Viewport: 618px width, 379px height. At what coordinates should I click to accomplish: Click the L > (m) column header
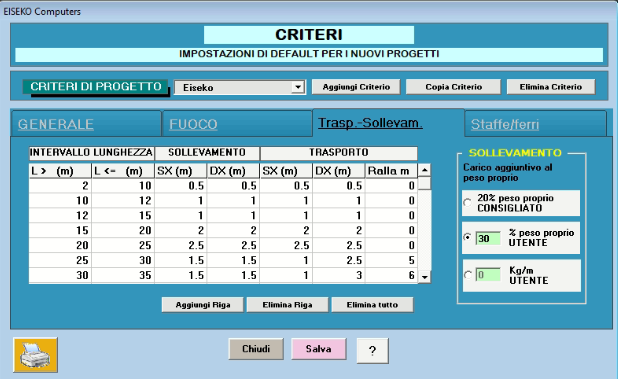[x=60, y=171]
